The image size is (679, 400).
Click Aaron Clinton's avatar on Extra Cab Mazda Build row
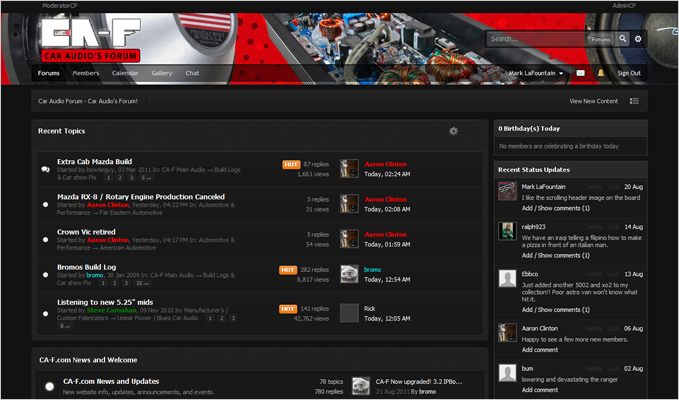click(x=349, y=168)
